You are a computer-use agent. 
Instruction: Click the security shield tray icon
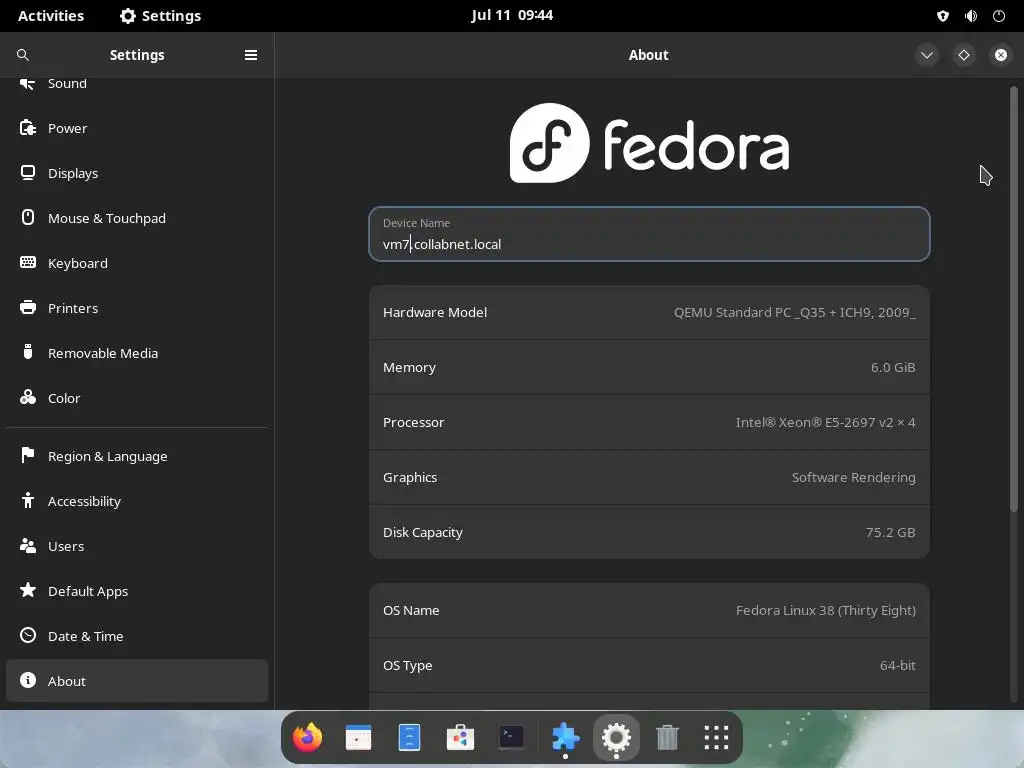942,16
